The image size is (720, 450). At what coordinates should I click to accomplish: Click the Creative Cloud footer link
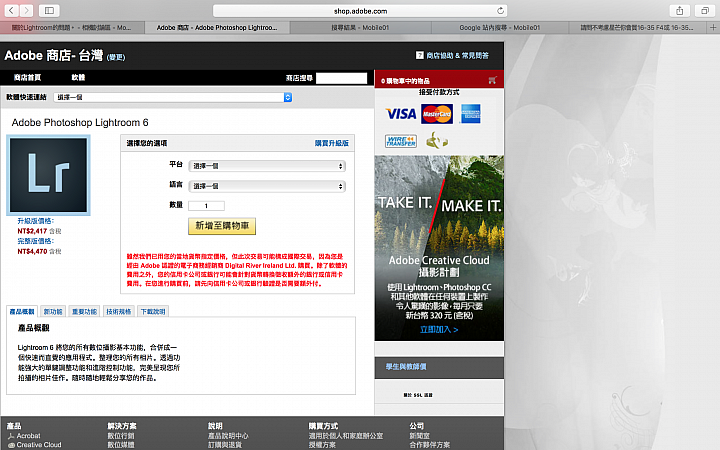39,445
